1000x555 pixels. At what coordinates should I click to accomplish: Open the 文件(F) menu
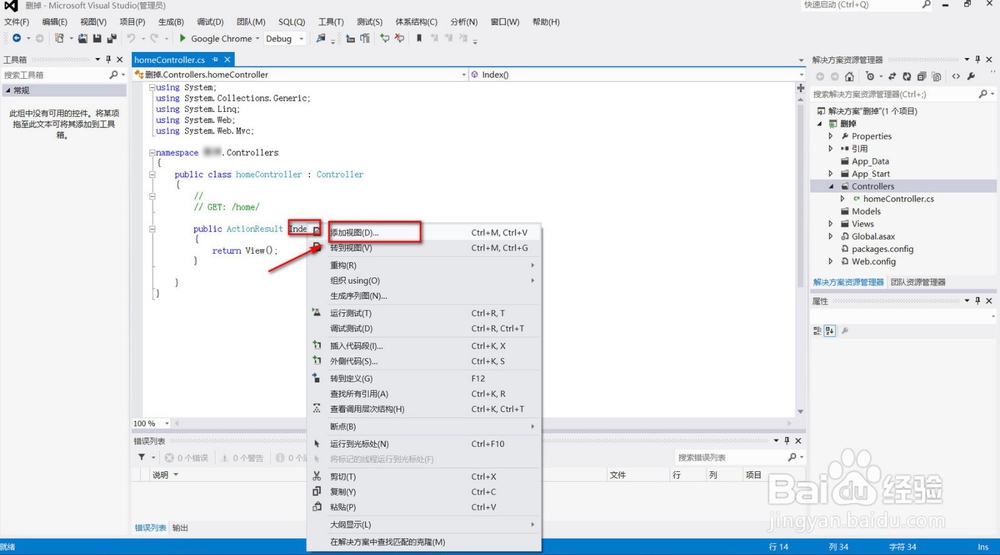click(17, 22)
